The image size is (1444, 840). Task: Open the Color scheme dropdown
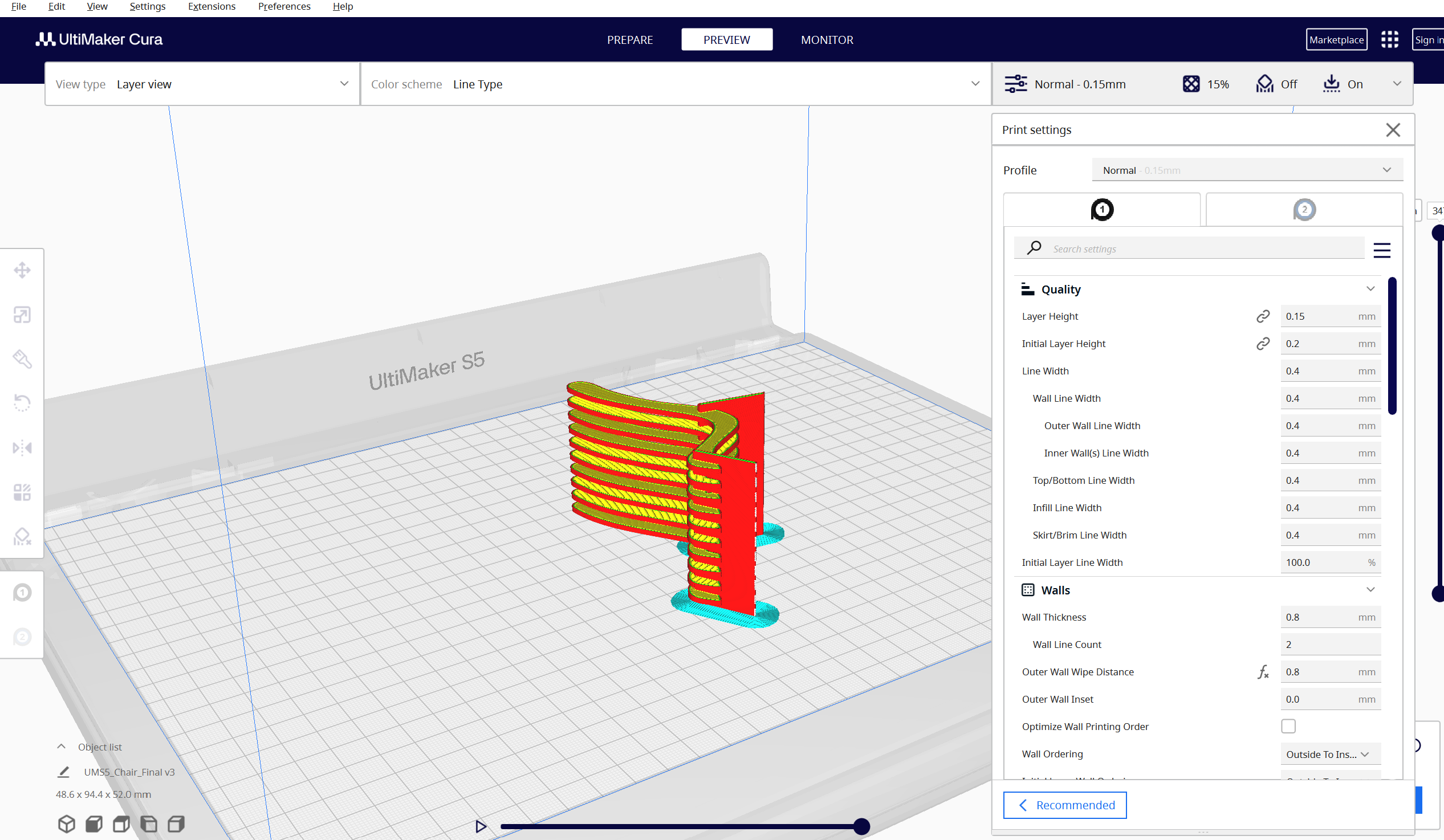click(676, 84)
